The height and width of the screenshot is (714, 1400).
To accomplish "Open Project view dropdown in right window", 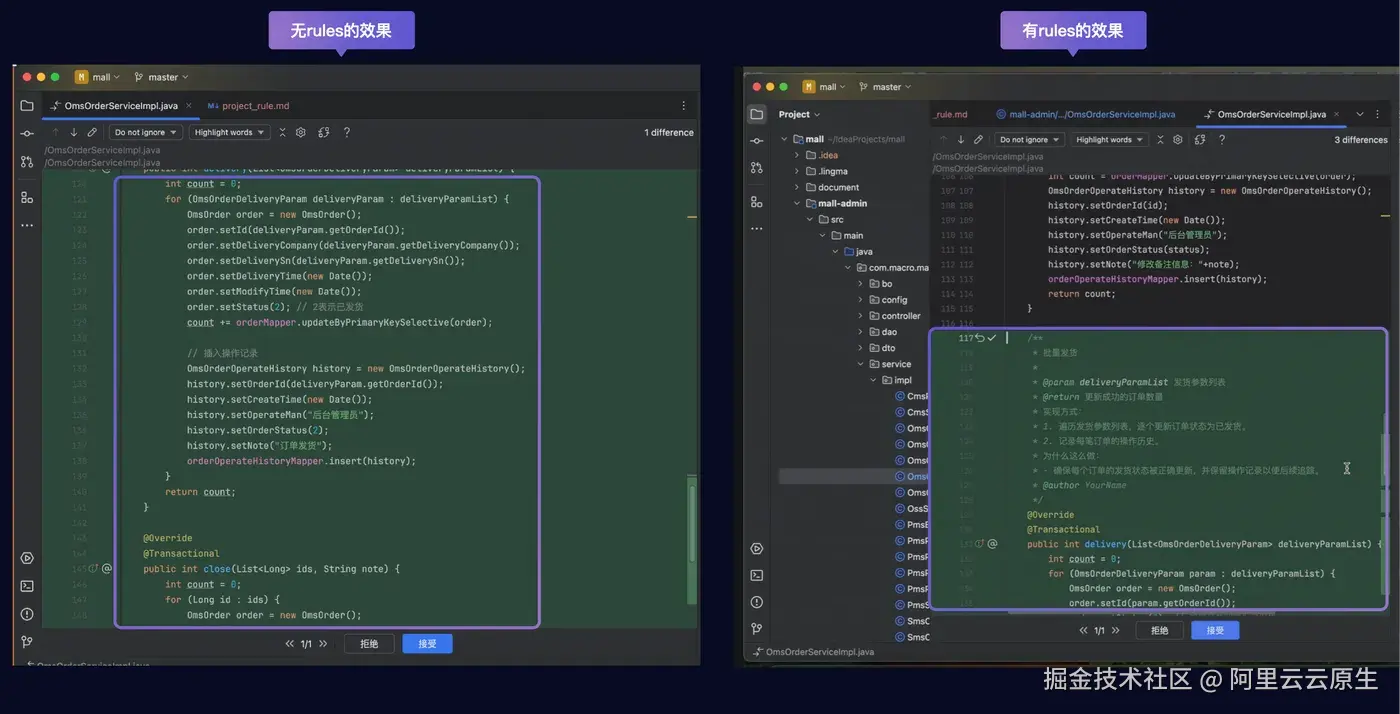I will (x=800, y=114).
